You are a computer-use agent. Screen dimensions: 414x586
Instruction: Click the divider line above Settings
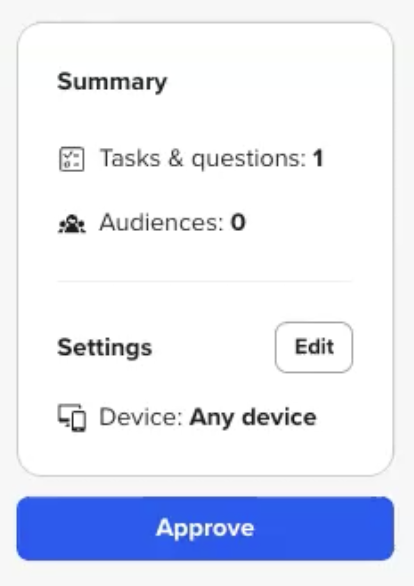(x=205, y=281)
